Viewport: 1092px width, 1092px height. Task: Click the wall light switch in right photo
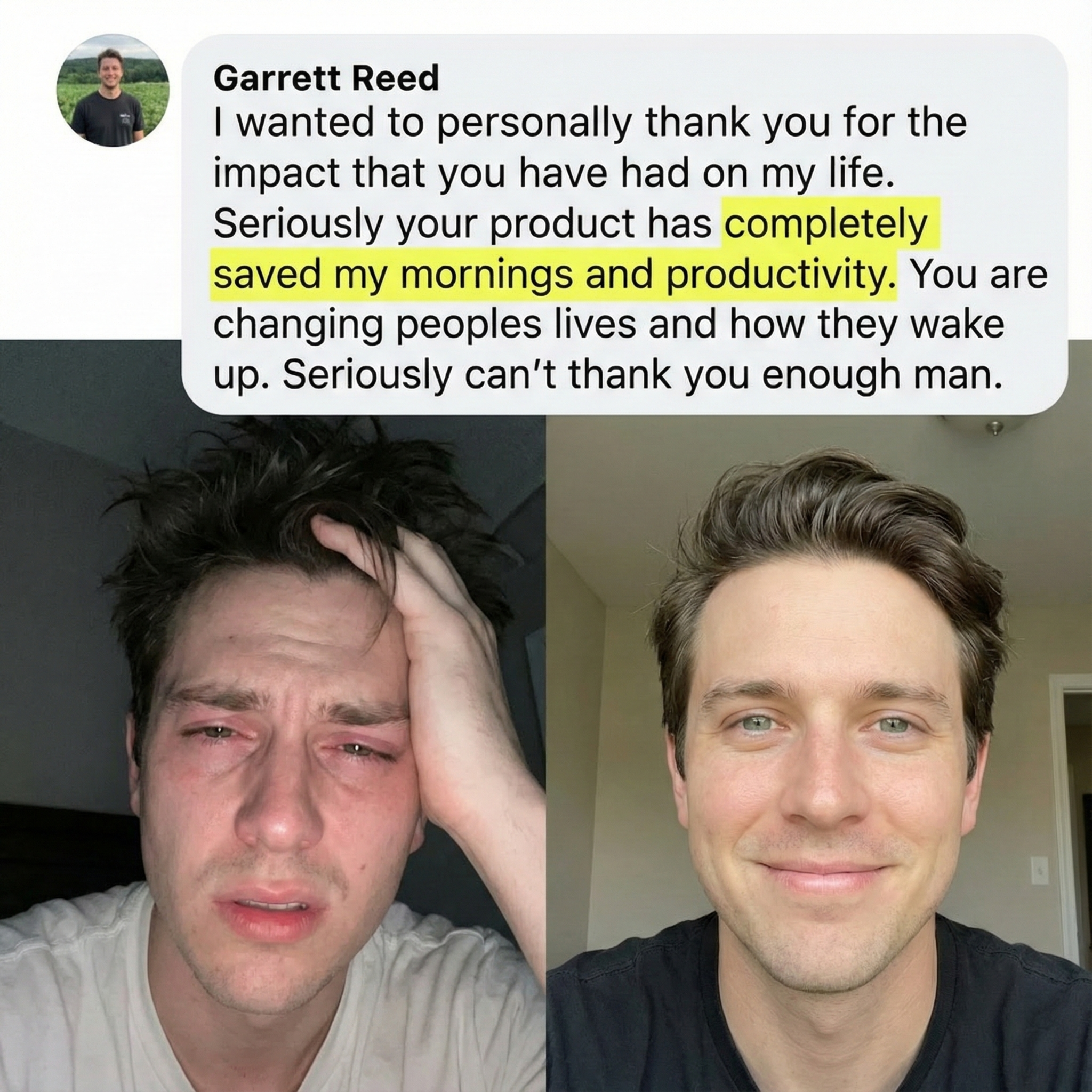pyautogui.click(x=1039, y=870)
